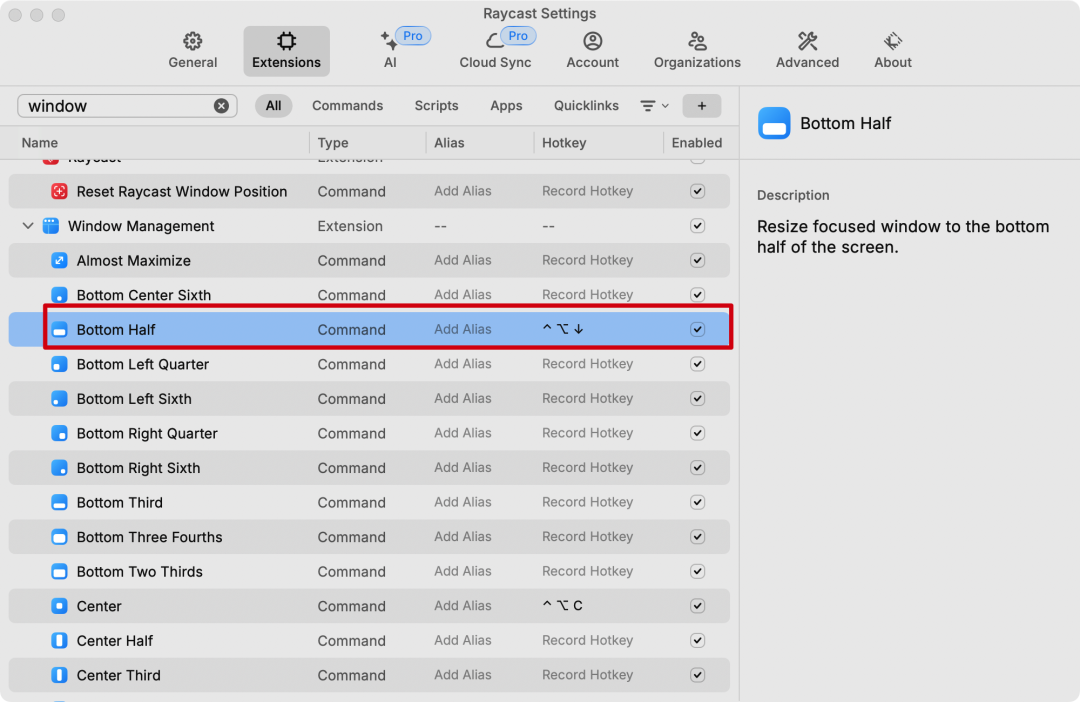Record hotkey for Bottom Left Quarter

(588, 364)
